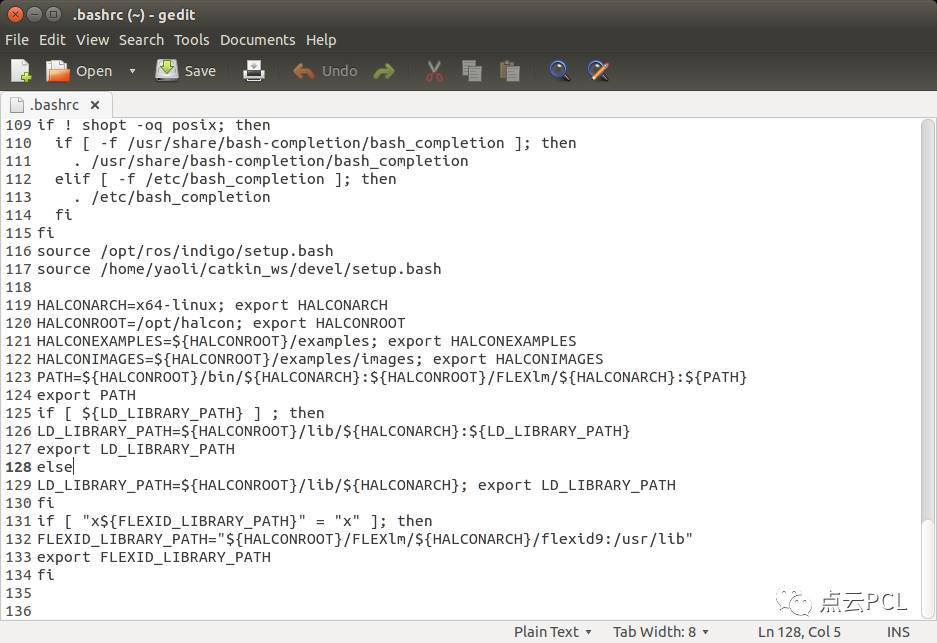
Task: Cut the selection with the scissors icon
Action: [434, 71]
